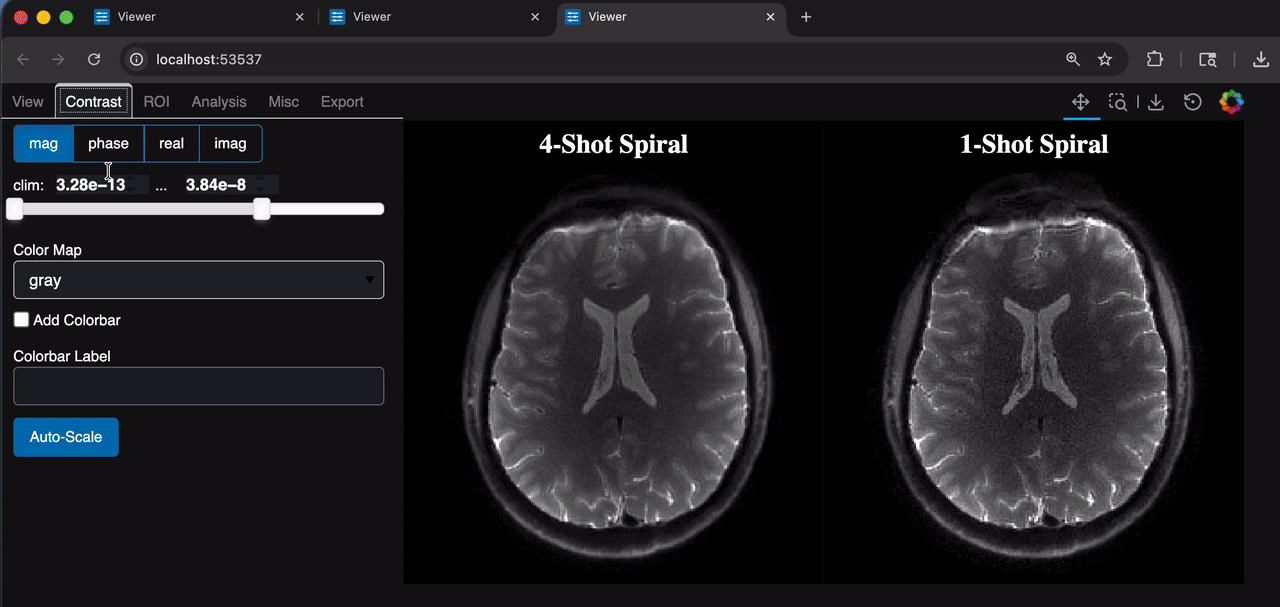This screenshot has height=607, width=1280.
Task: Click the plot Save image icon
Action: click(x=1156, y=102)
